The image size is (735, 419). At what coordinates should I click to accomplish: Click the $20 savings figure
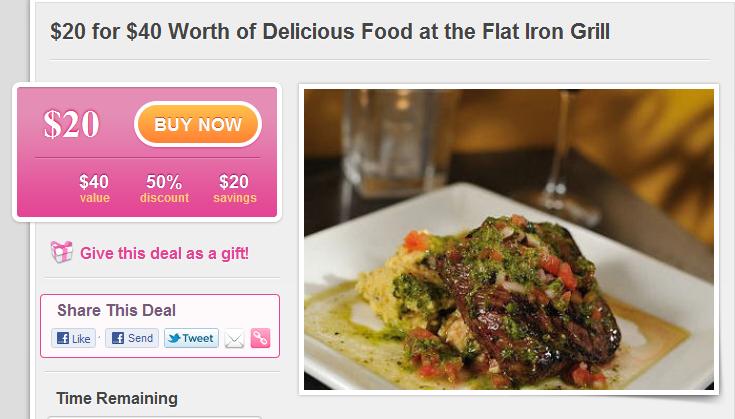[x=234, y=182]
